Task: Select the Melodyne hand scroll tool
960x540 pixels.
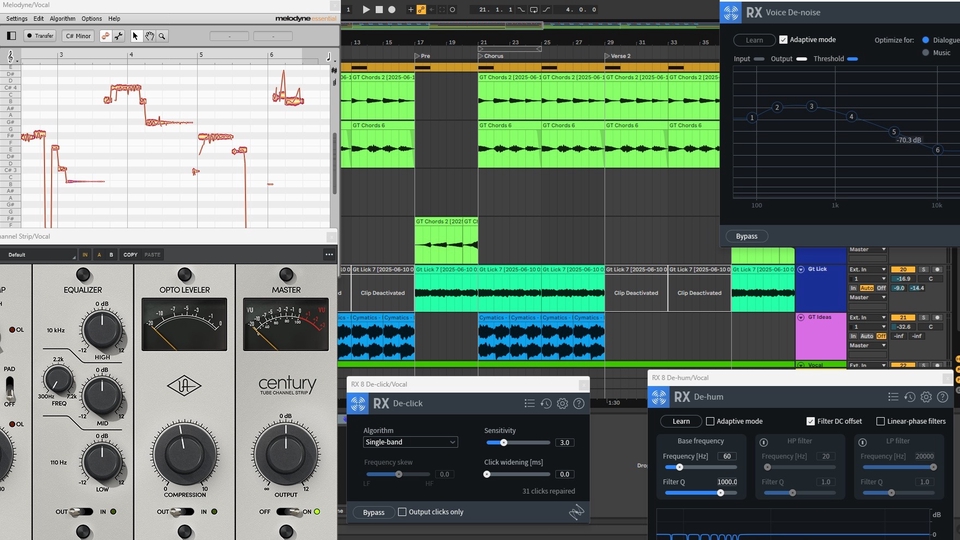Action: [149, 36]
